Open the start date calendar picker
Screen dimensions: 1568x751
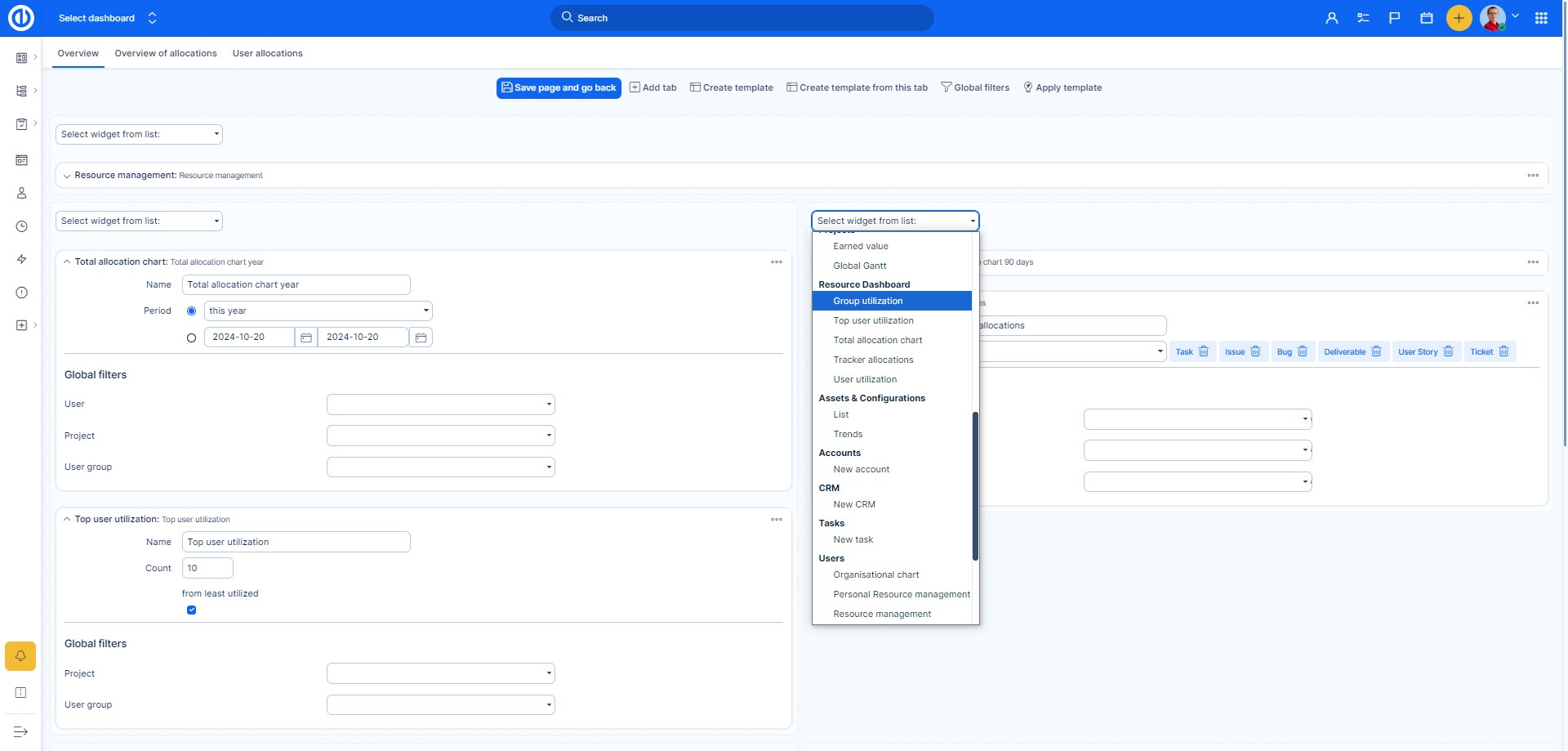(x=306, y=338)
